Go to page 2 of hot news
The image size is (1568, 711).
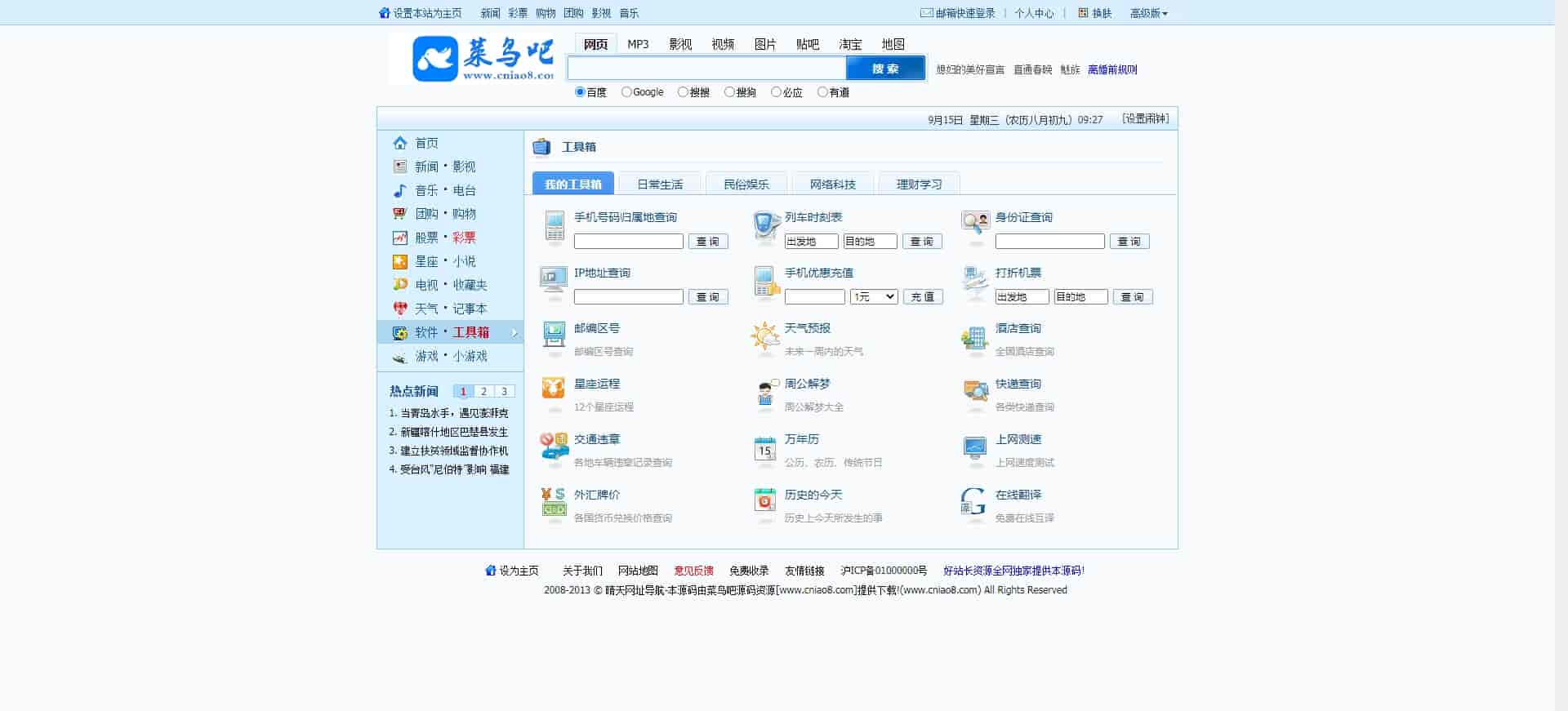pos(483,392)
